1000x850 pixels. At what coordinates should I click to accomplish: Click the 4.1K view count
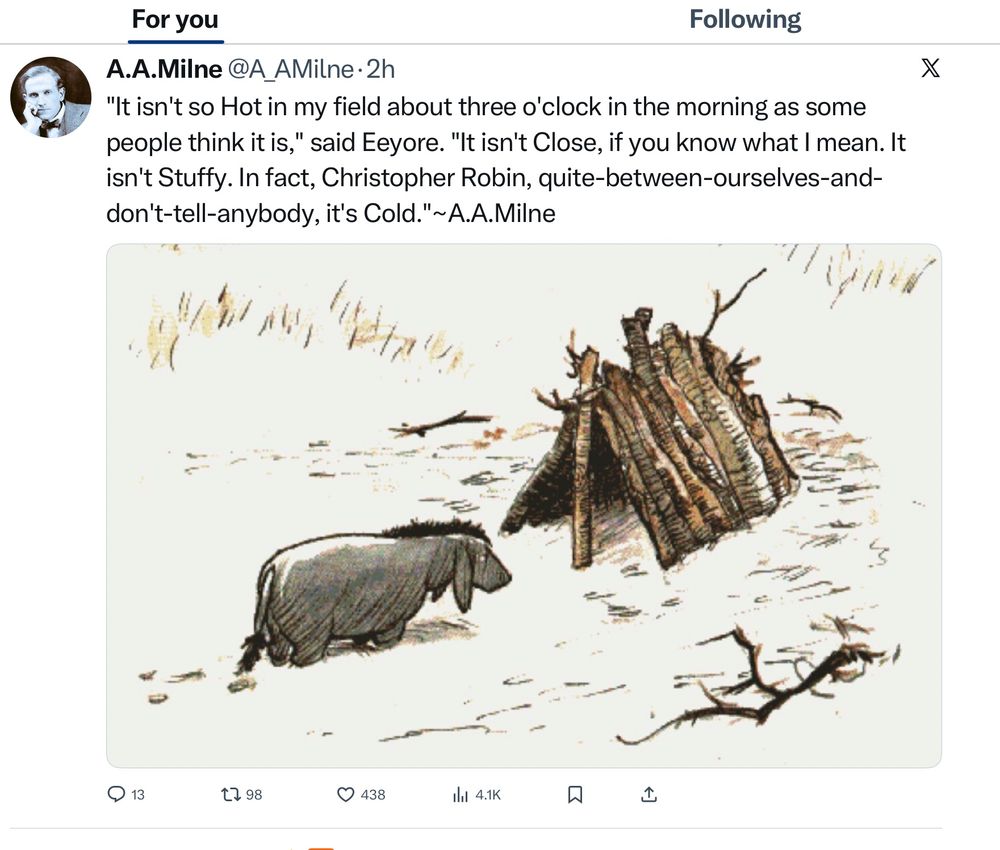[x=487, y=795]
